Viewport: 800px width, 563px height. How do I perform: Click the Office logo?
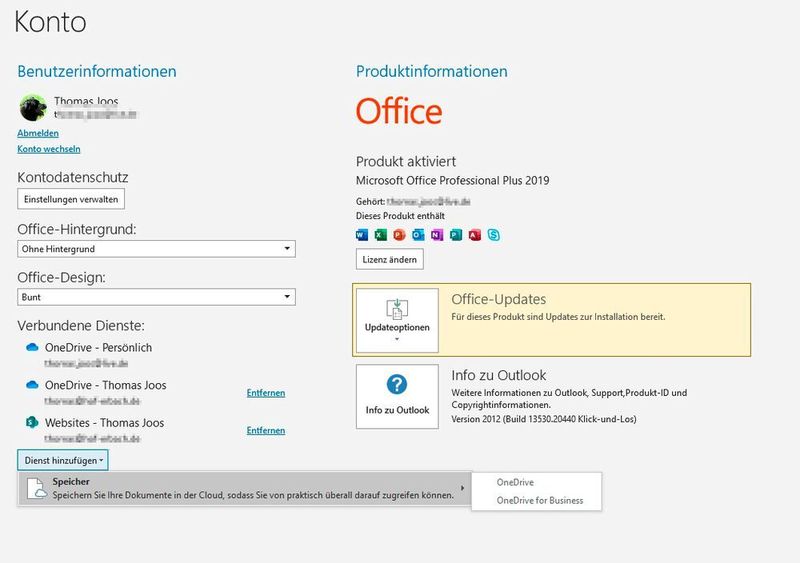click(x=399, y=112)
